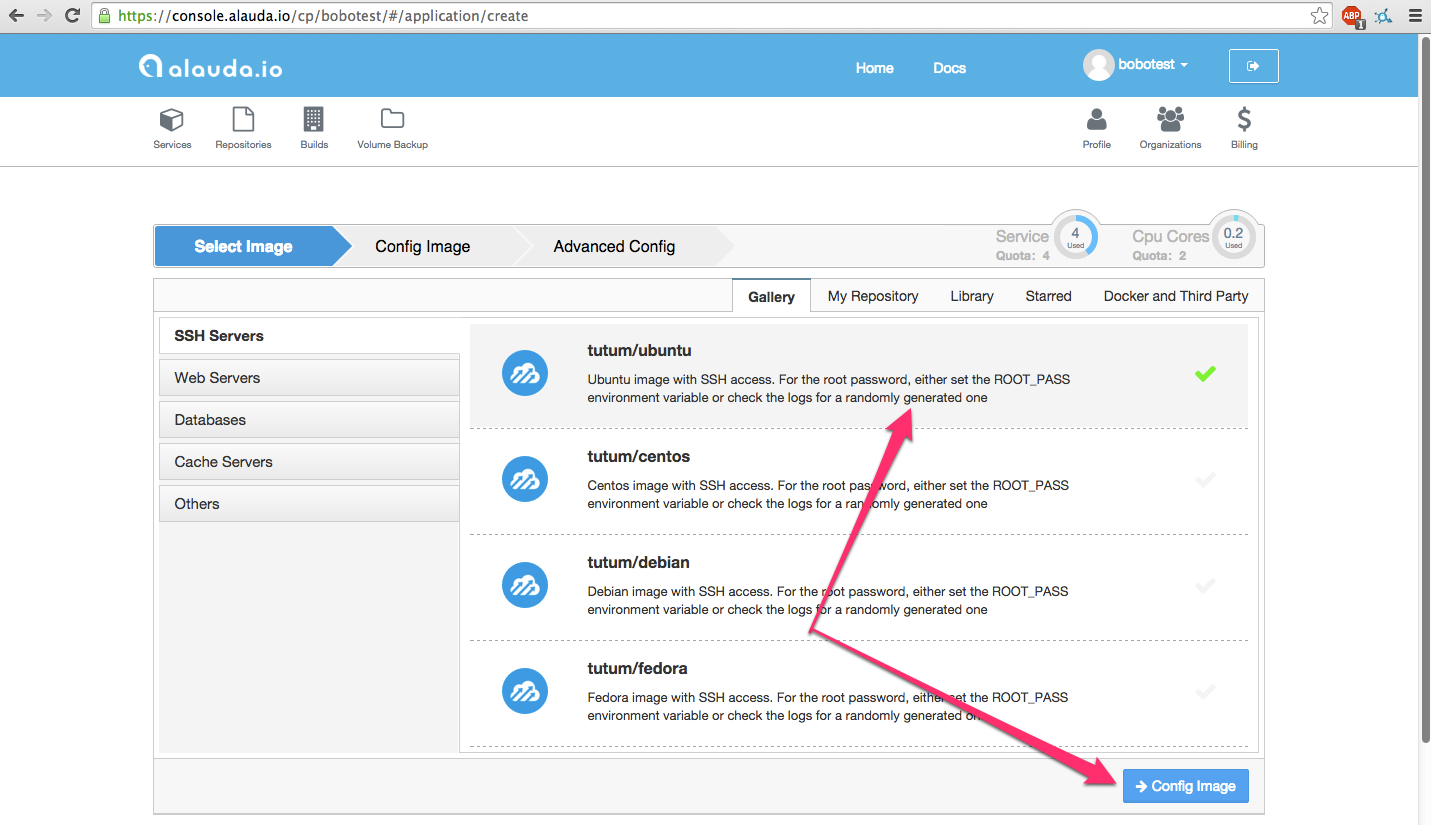Click the browser forward arrow
This screenshot has height=825, width=1431.
click(43, 16)
